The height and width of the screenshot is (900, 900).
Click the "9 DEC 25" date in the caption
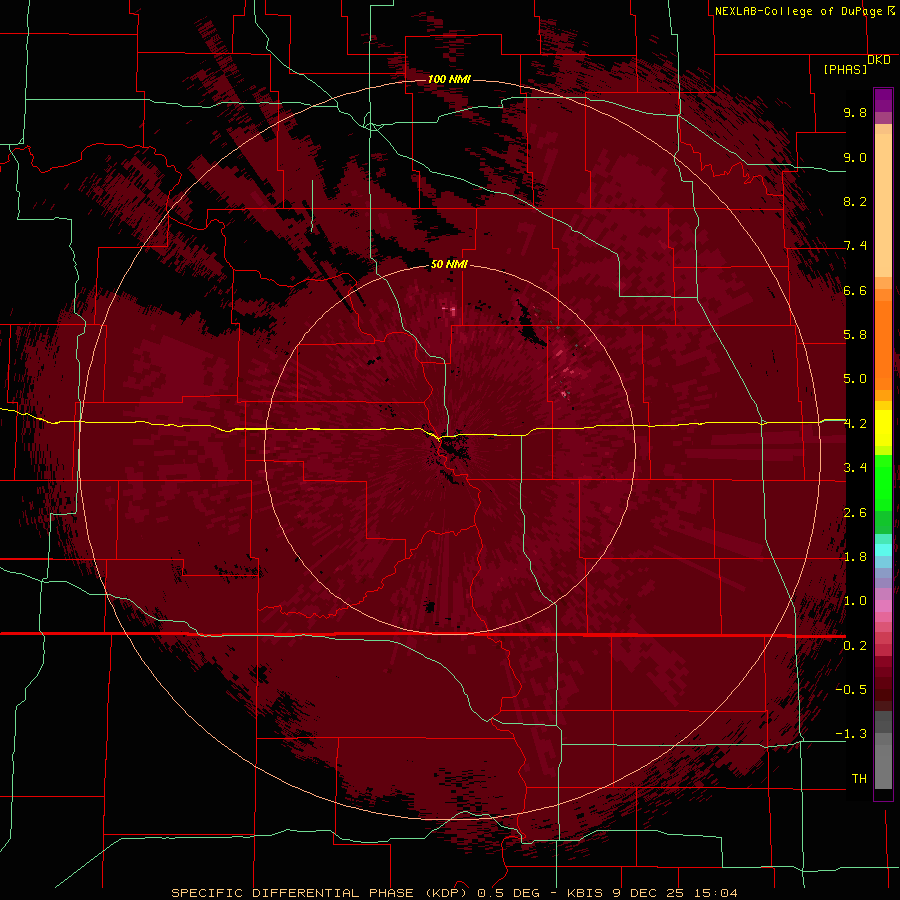coord(651,893)
